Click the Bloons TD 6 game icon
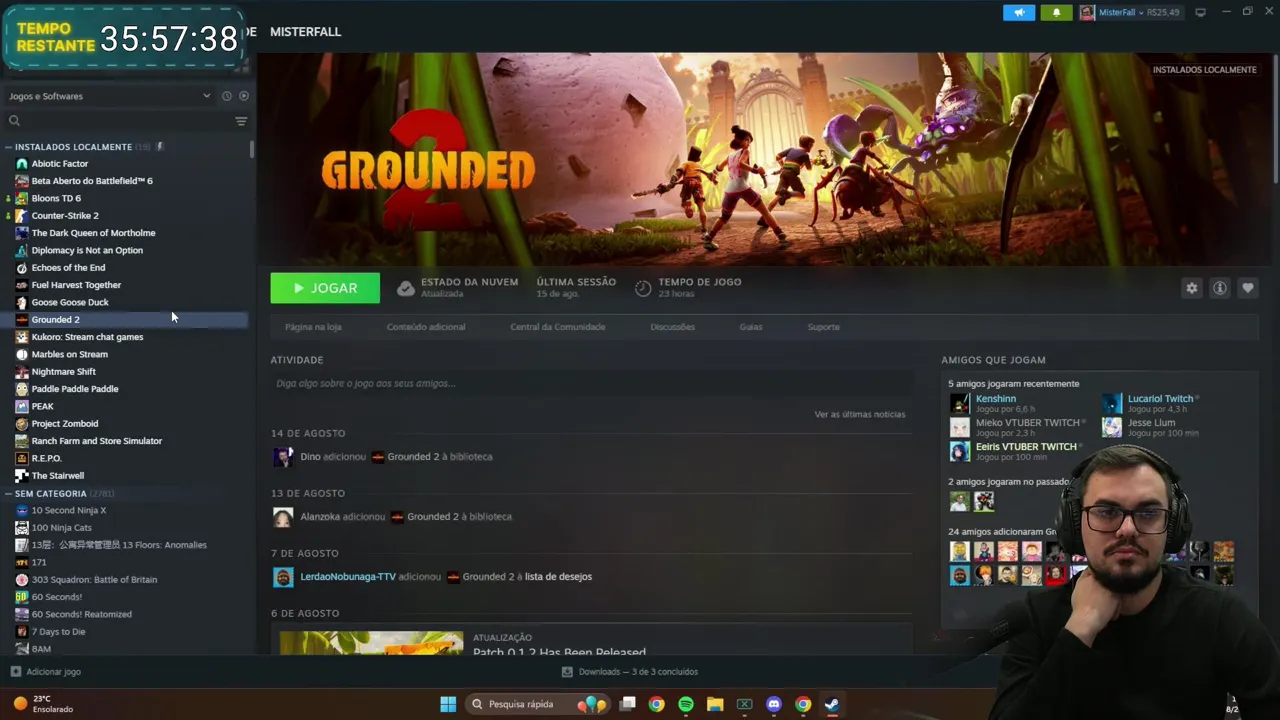The height and width of the screenshot is (720, 1280). (x=22, y=198)
